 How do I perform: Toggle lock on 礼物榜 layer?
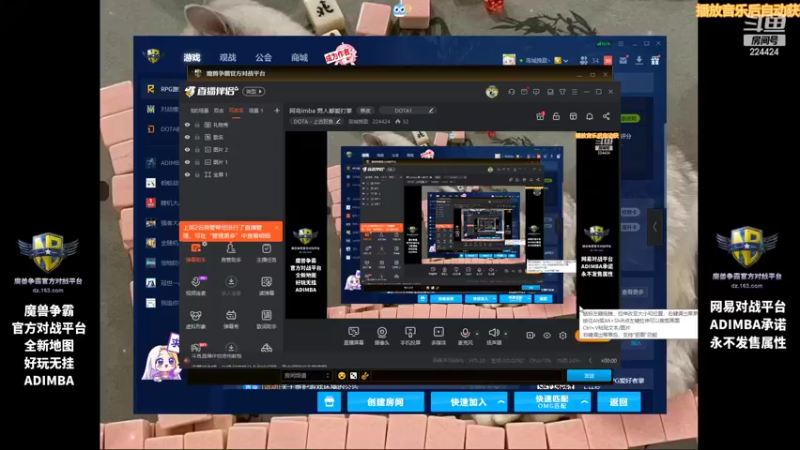pyautogui.click(x=197, y=124)
